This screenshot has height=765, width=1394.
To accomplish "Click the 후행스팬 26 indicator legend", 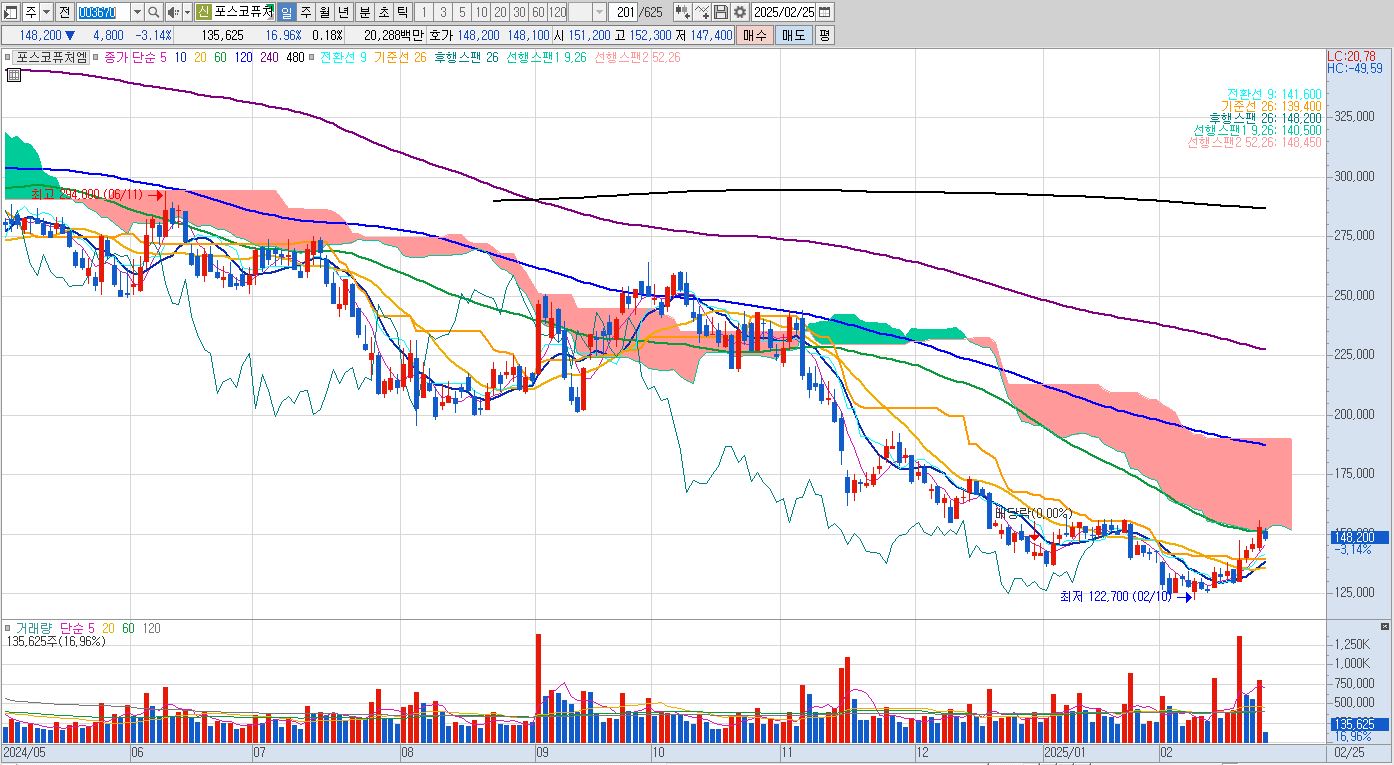I will (x=467, y=57).
